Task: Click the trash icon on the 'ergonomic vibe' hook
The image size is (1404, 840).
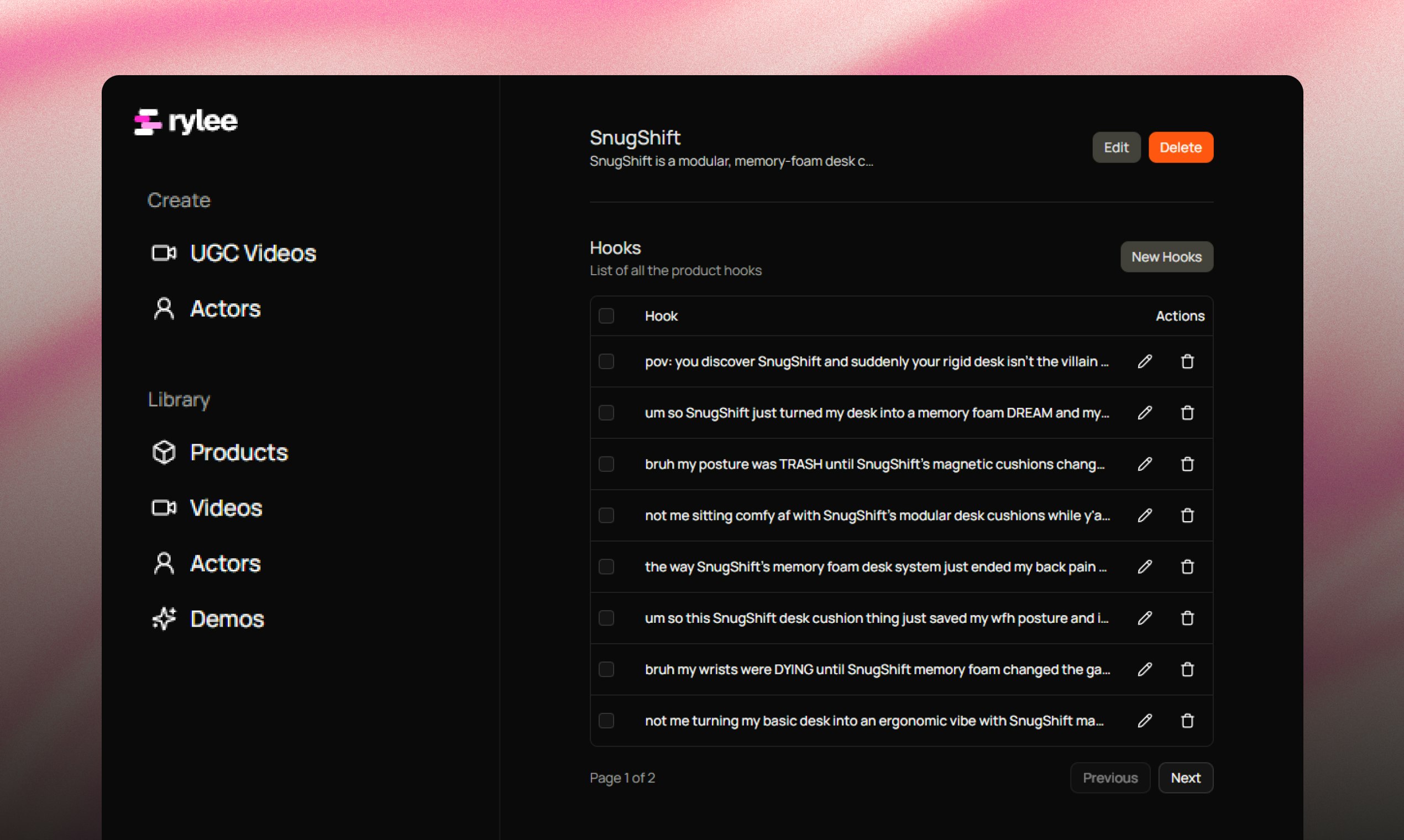Action: tap(1187, 721)
